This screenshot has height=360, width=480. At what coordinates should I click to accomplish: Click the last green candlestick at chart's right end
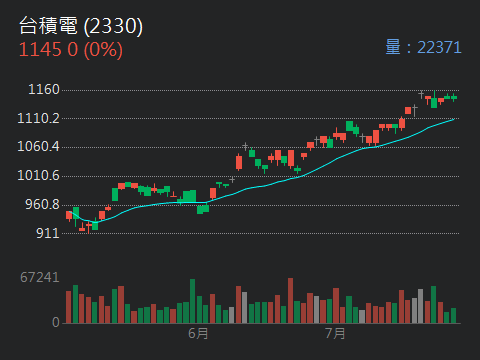click(x=454, y=97)
